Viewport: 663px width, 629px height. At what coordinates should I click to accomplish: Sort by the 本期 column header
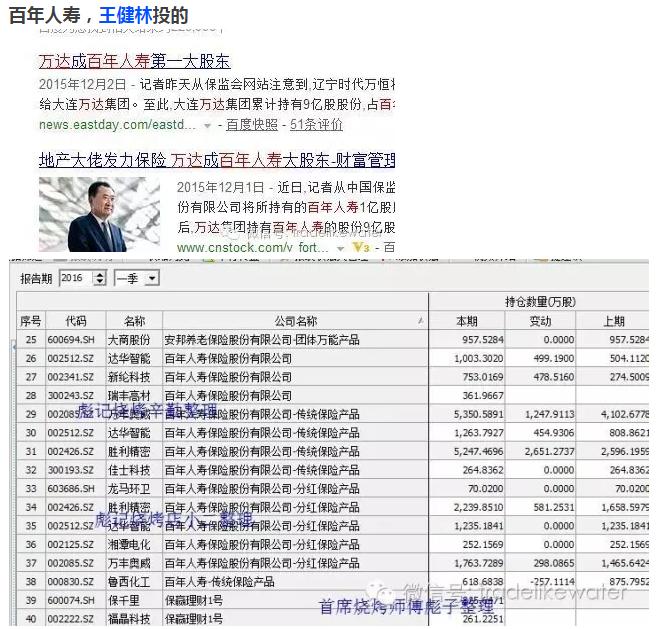click(467, 321)
